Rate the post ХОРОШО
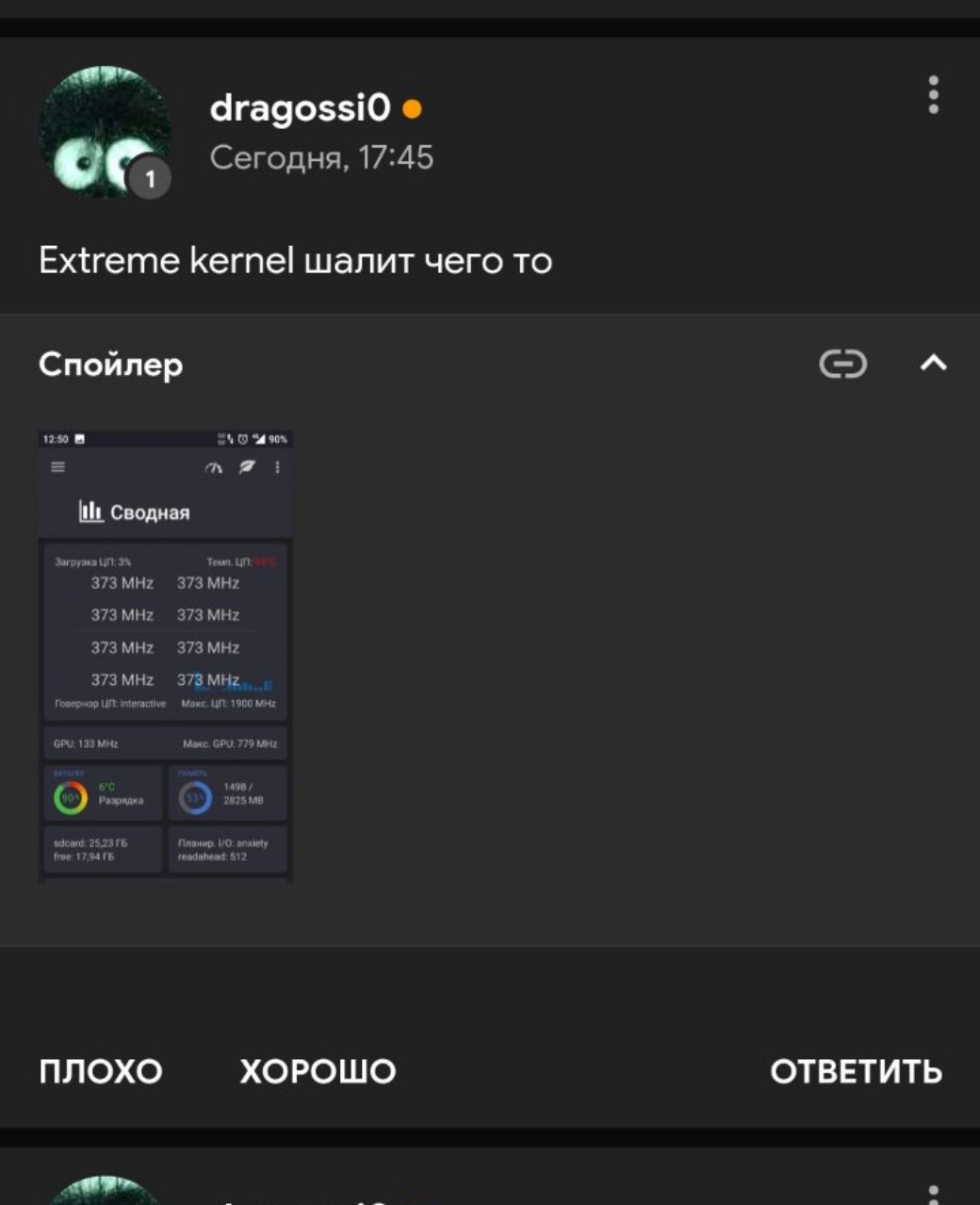The height and width of the screenshot is (1205, 980). tap(318, 1071)
